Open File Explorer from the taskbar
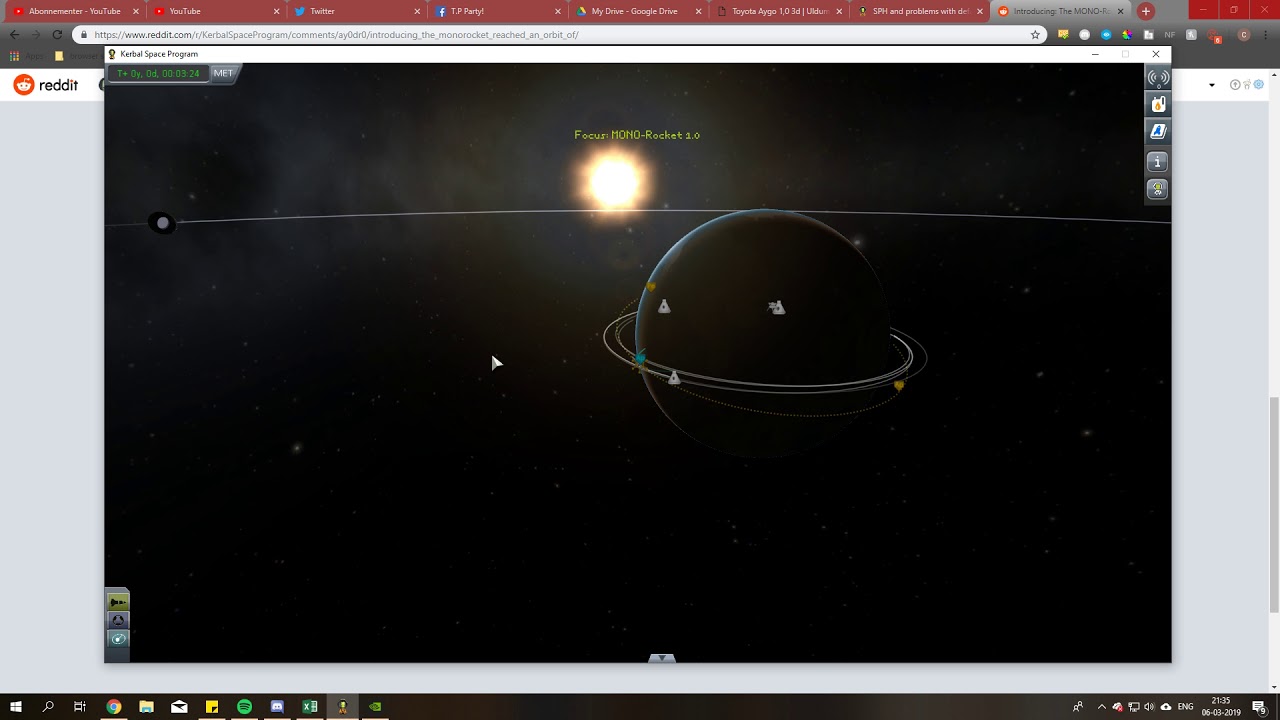 tap(146, 707)
